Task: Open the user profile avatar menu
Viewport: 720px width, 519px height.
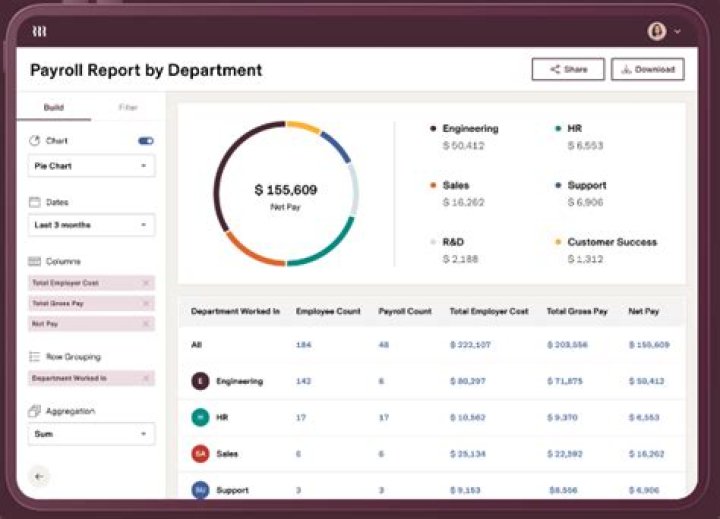Action: tap(657, 31)
